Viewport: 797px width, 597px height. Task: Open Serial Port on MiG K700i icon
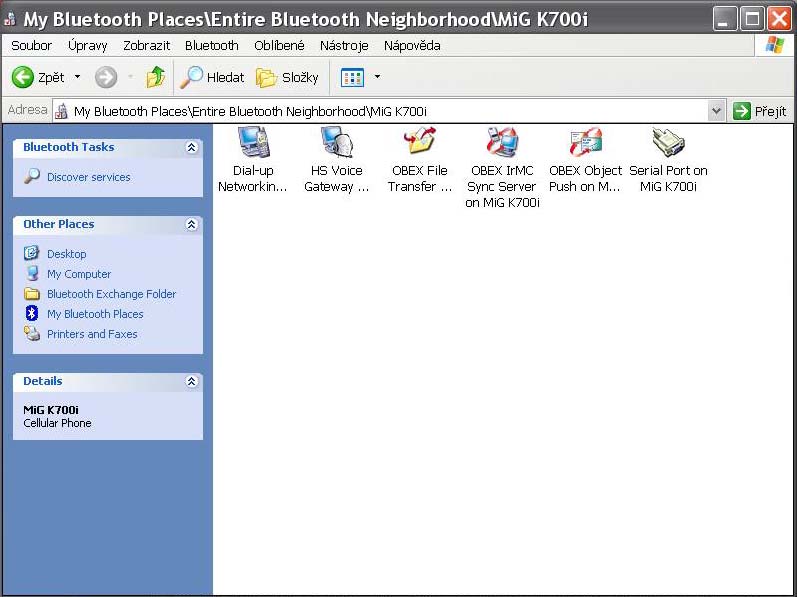pos(668,142)
